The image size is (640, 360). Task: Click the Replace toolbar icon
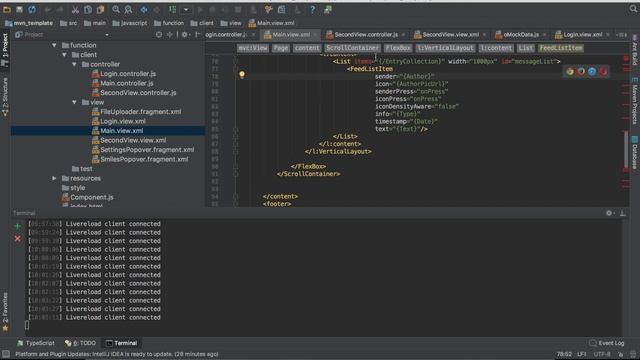(x=128, y=9)
